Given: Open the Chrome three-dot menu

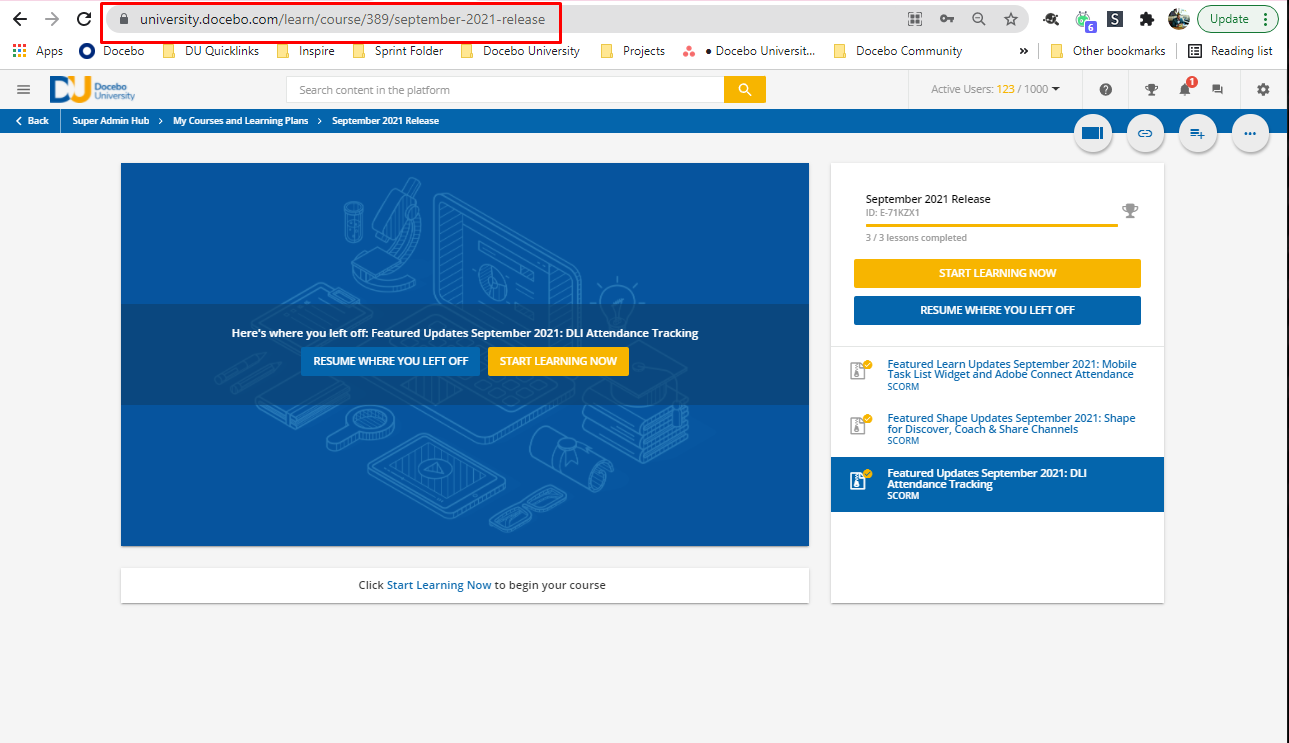Looking at the screenshot, I should click(x=1265, y=19).
